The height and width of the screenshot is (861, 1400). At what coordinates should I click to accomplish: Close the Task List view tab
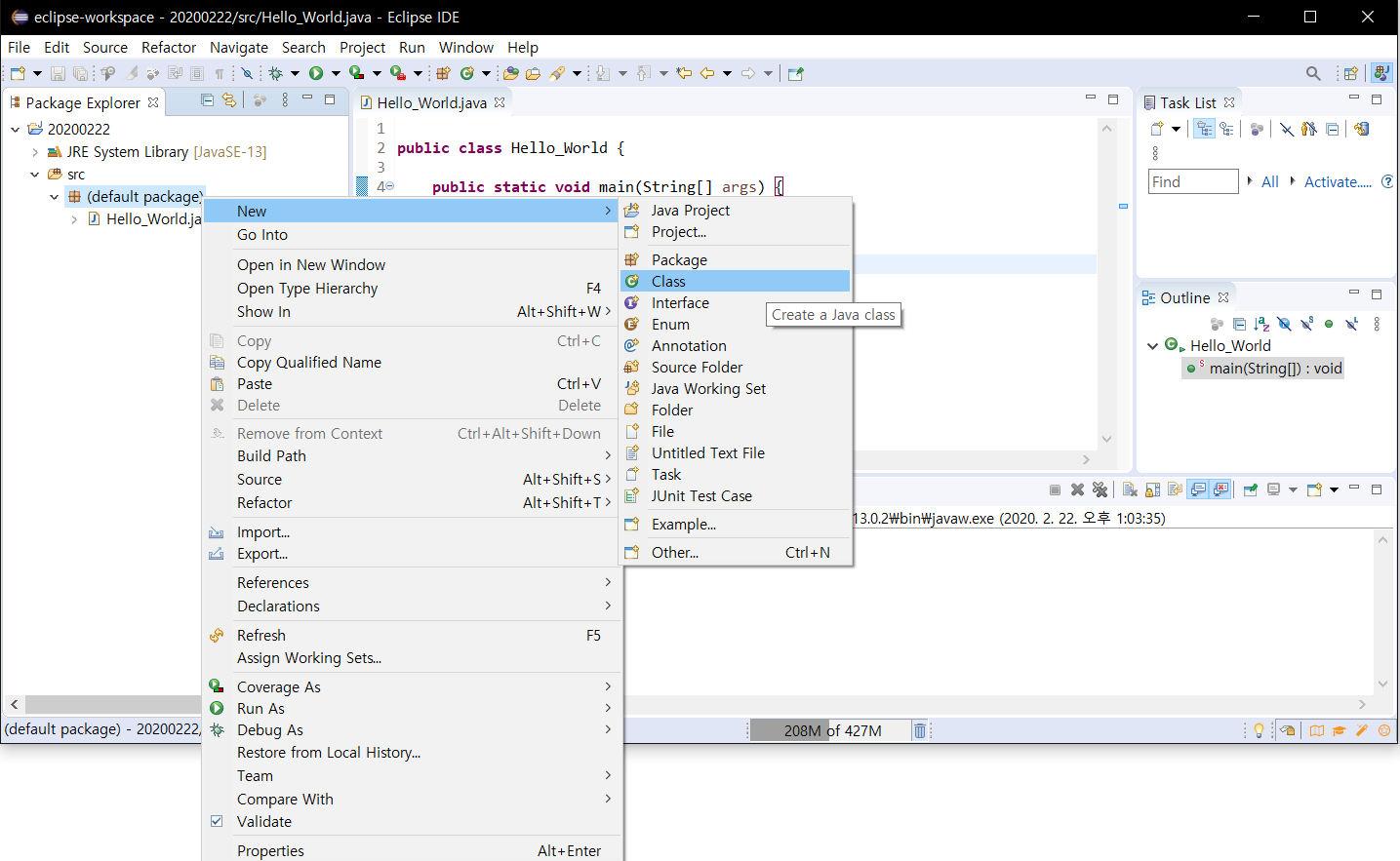[x=1229, y=102]
